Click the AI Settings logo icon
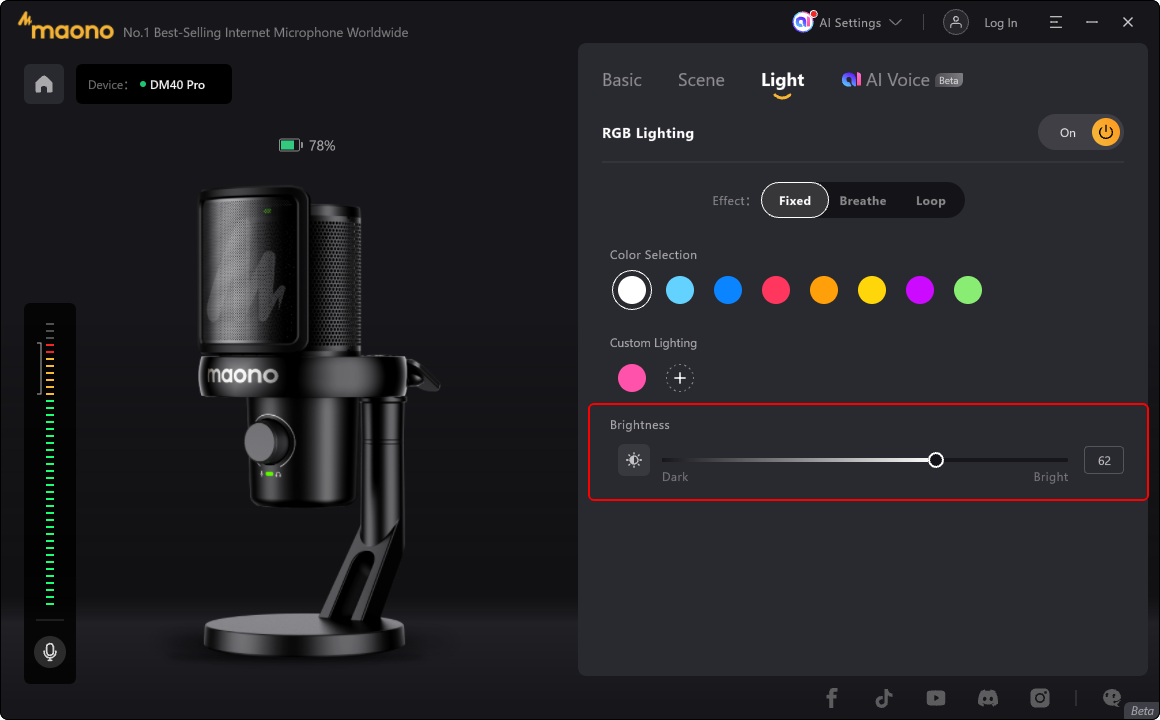 point(803,21)
